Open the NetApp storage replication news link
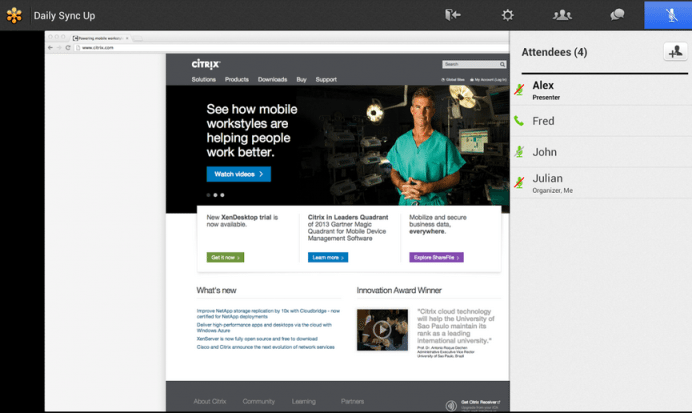The image size is (692, 413). coord(268,314)
